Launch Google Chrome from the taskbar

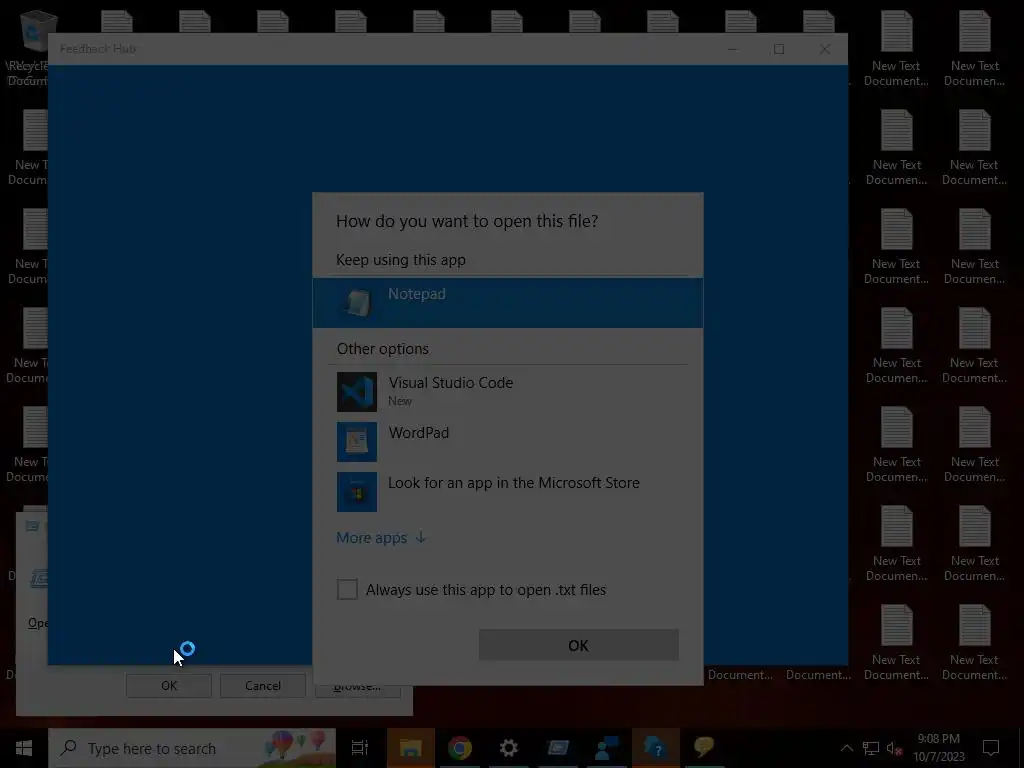click(460, 748)
